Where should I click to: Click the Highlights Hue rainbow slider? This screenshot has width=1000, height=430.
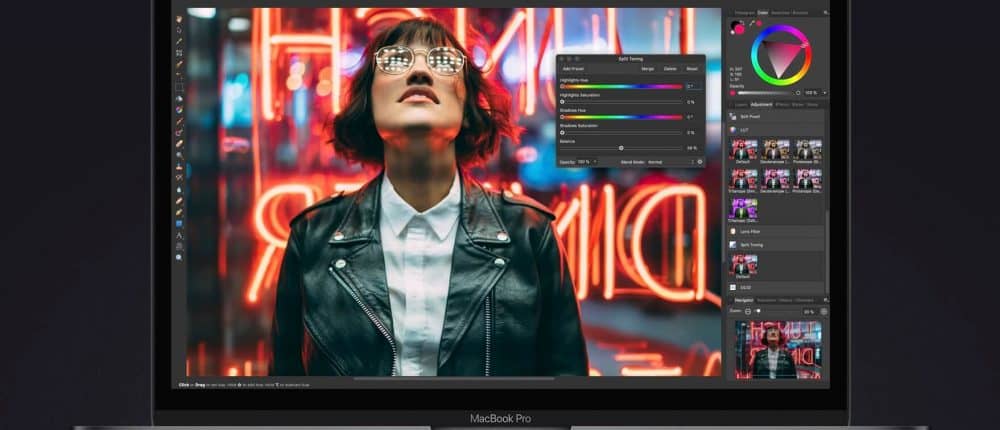620,86
